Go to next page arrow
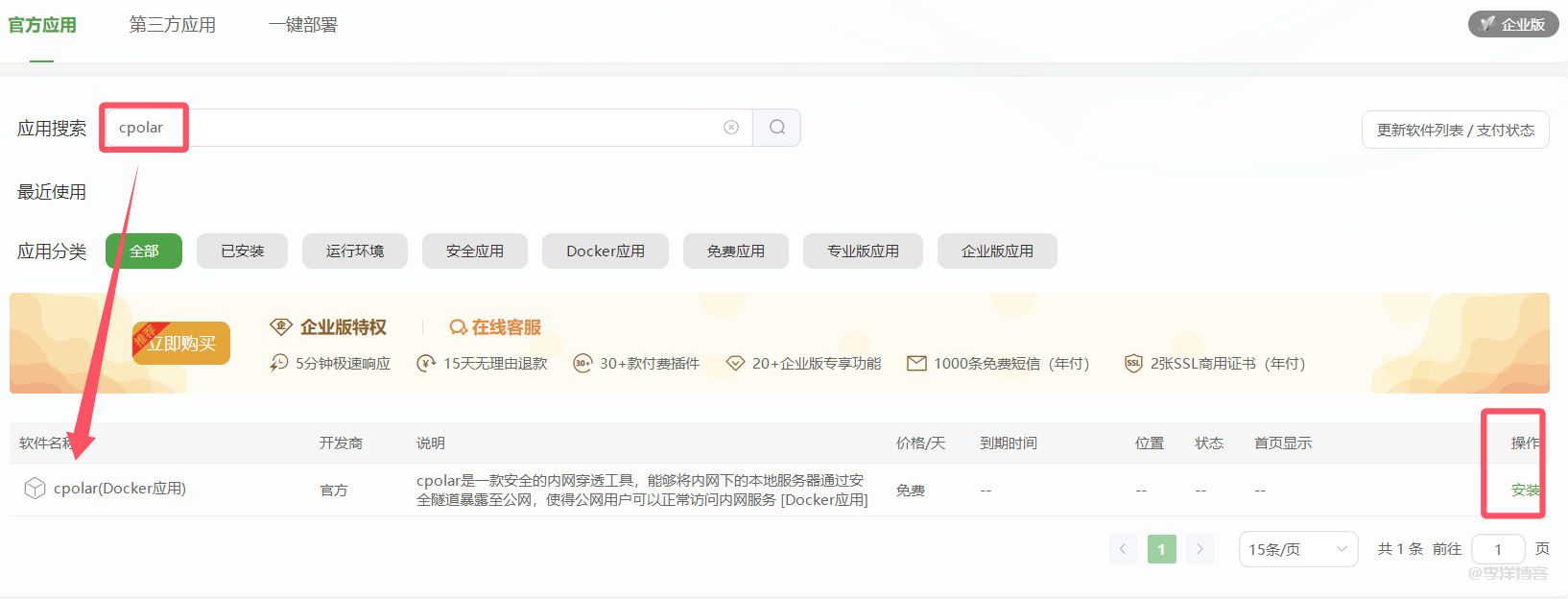The height and width of the screenshot is (599, 1568). (1200, 549)
